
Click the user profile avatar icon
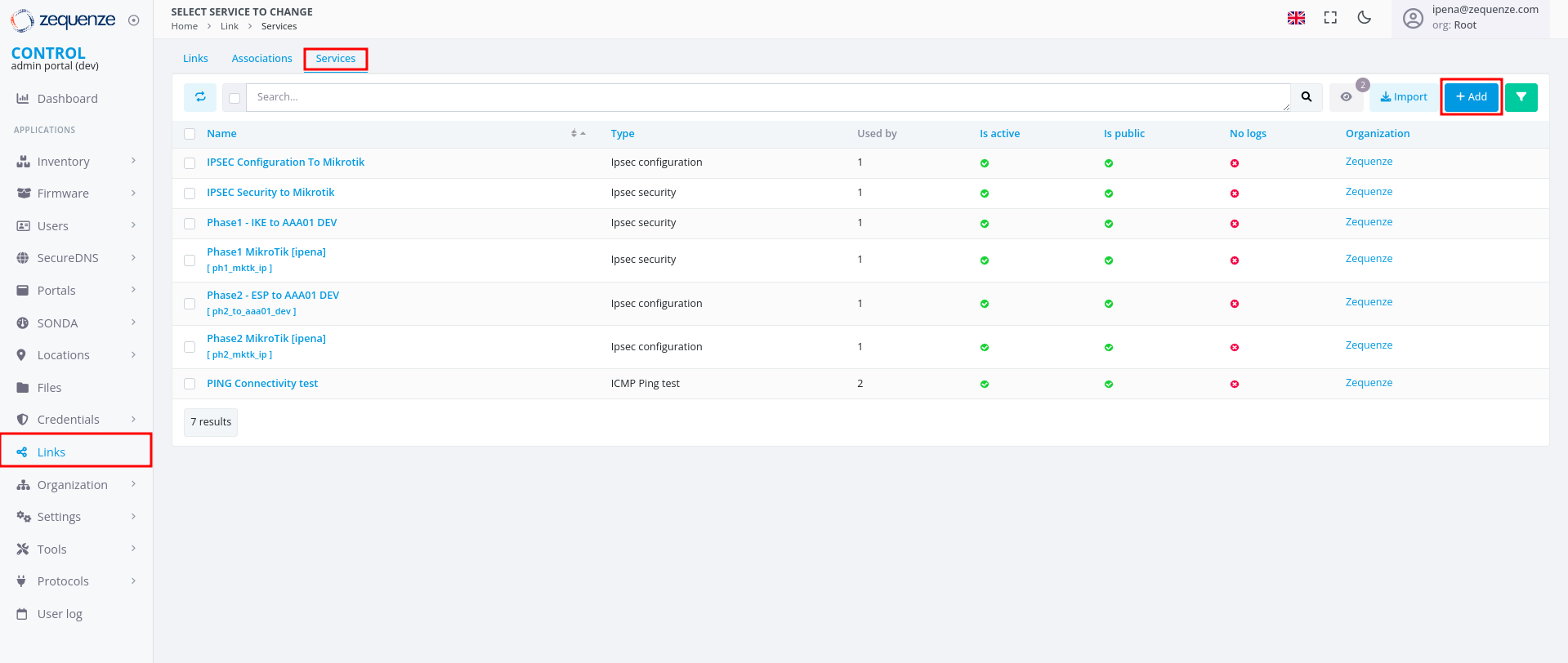tap(1413, 18)
